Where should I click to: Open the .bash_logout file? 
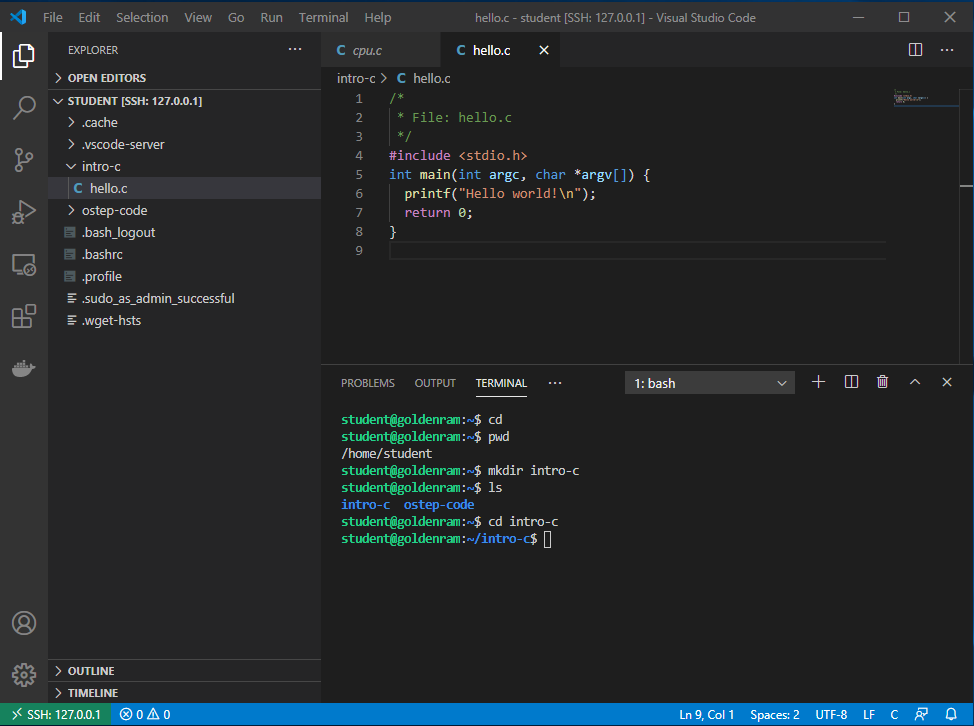[184, 232]
